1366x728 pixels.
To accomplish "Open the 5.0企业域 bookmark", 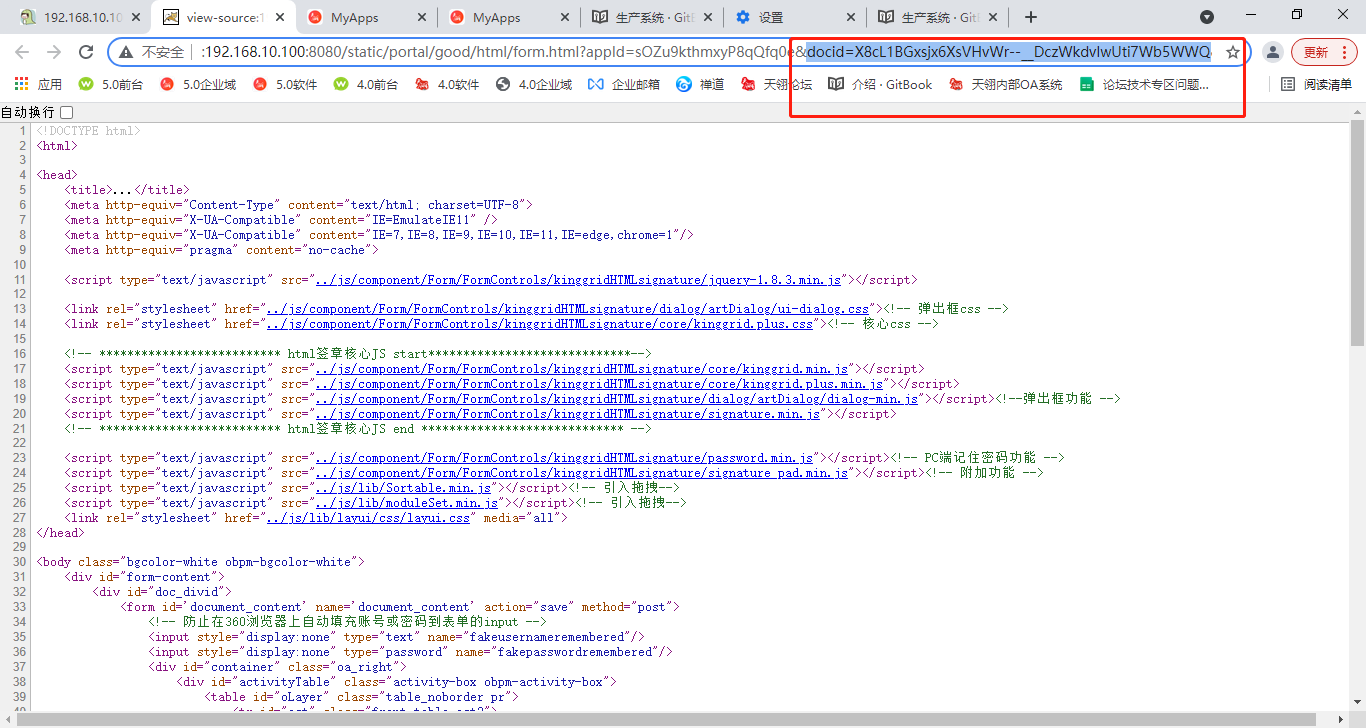I will point(198,85).
